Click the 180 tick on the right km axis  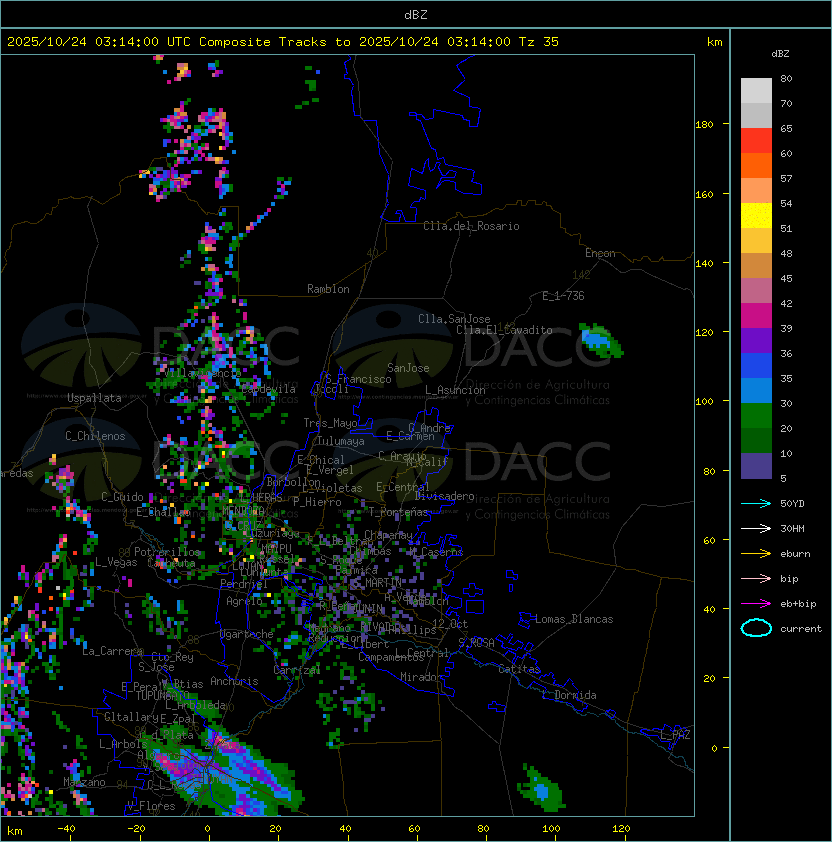pos(704,124)
